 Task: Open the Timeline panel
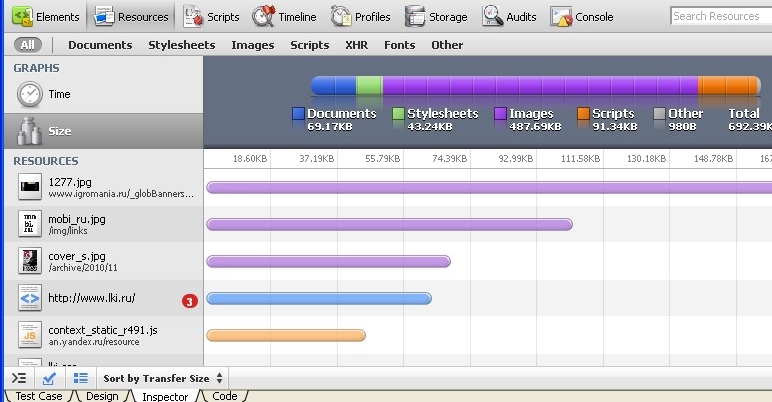tap(284, 16)
